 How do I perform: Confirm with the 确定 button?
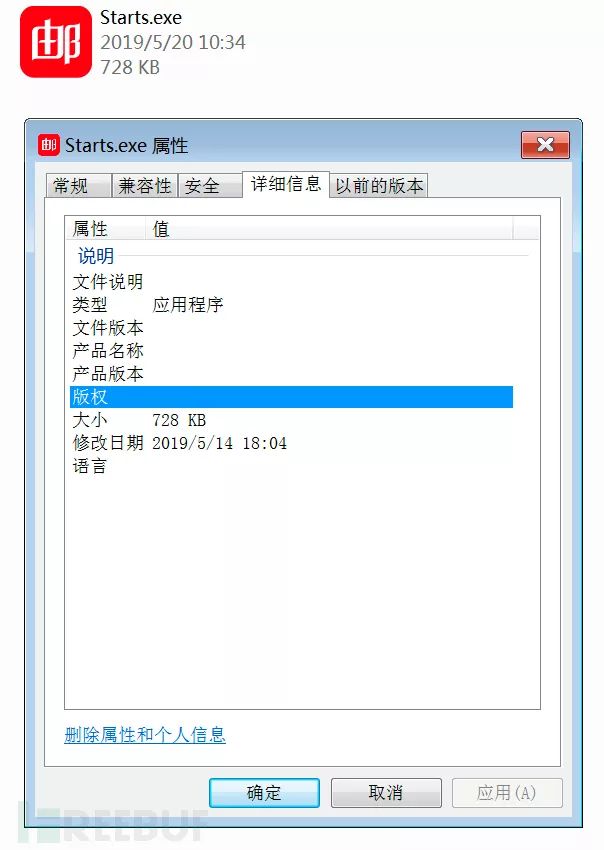click(264, 793)
